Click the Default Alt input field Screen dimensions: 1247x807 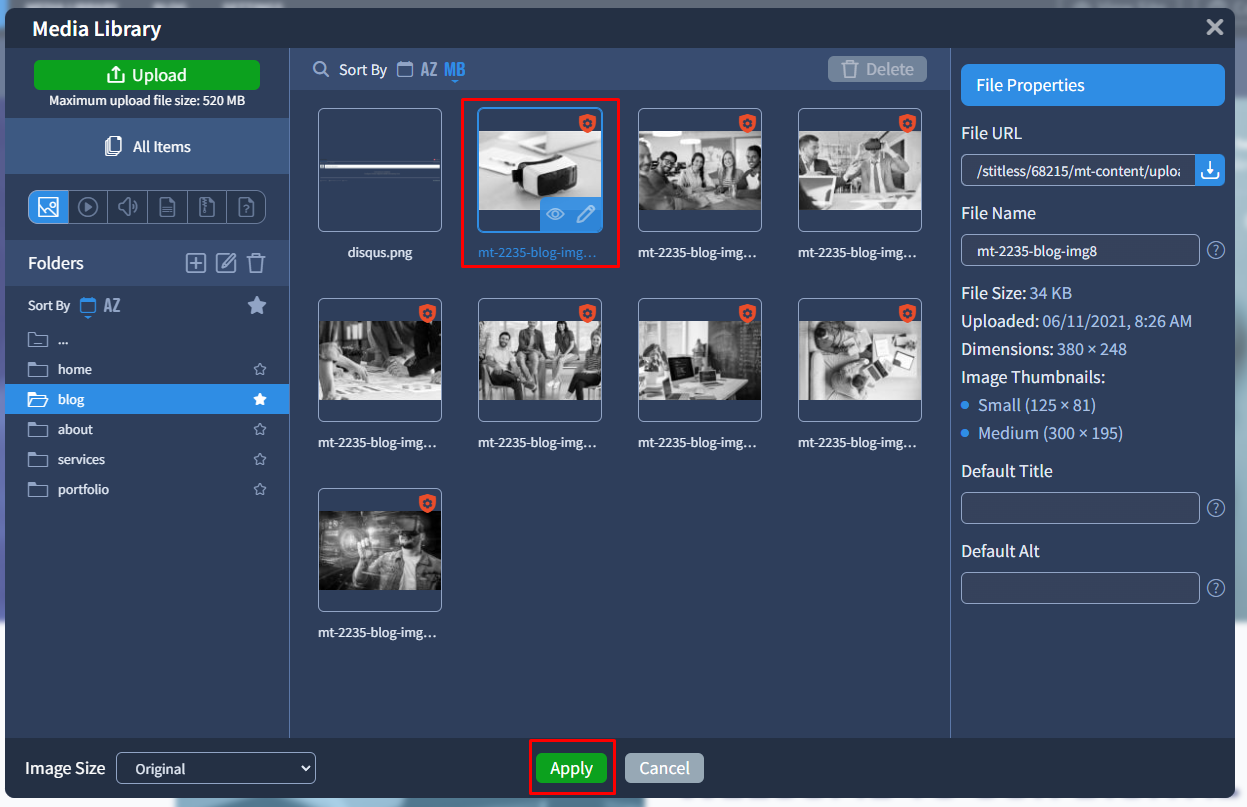click(x=1080, y=588)
